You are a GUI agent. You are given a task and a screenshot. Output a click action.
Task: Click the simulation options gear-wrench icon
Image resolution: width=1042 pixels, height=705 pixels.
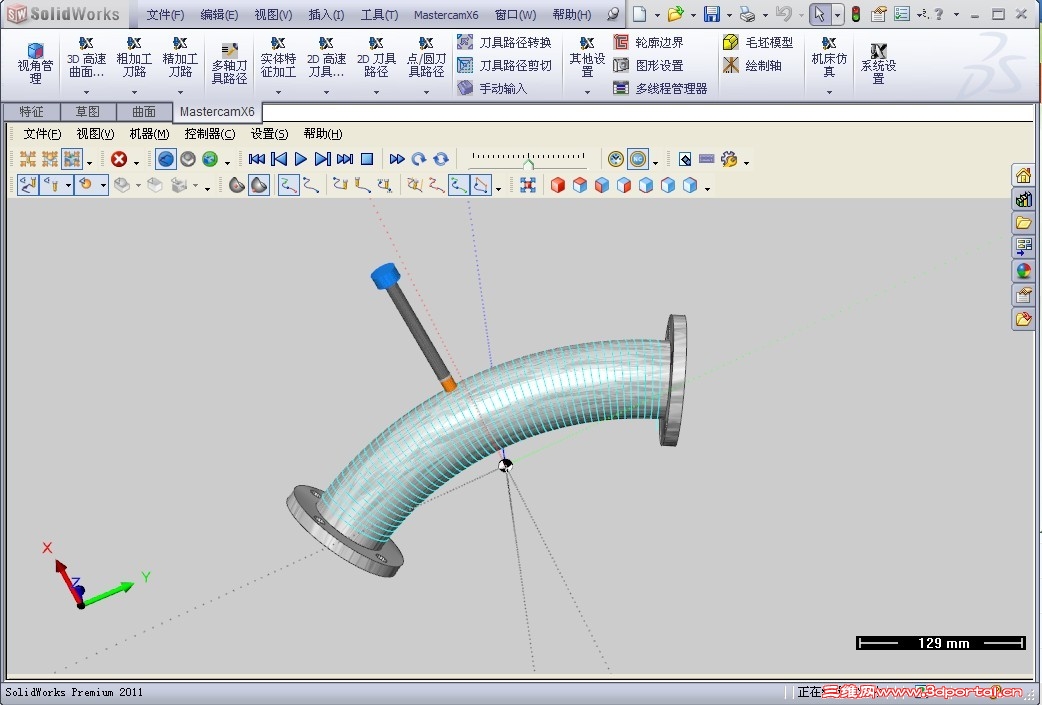point(729,159)
